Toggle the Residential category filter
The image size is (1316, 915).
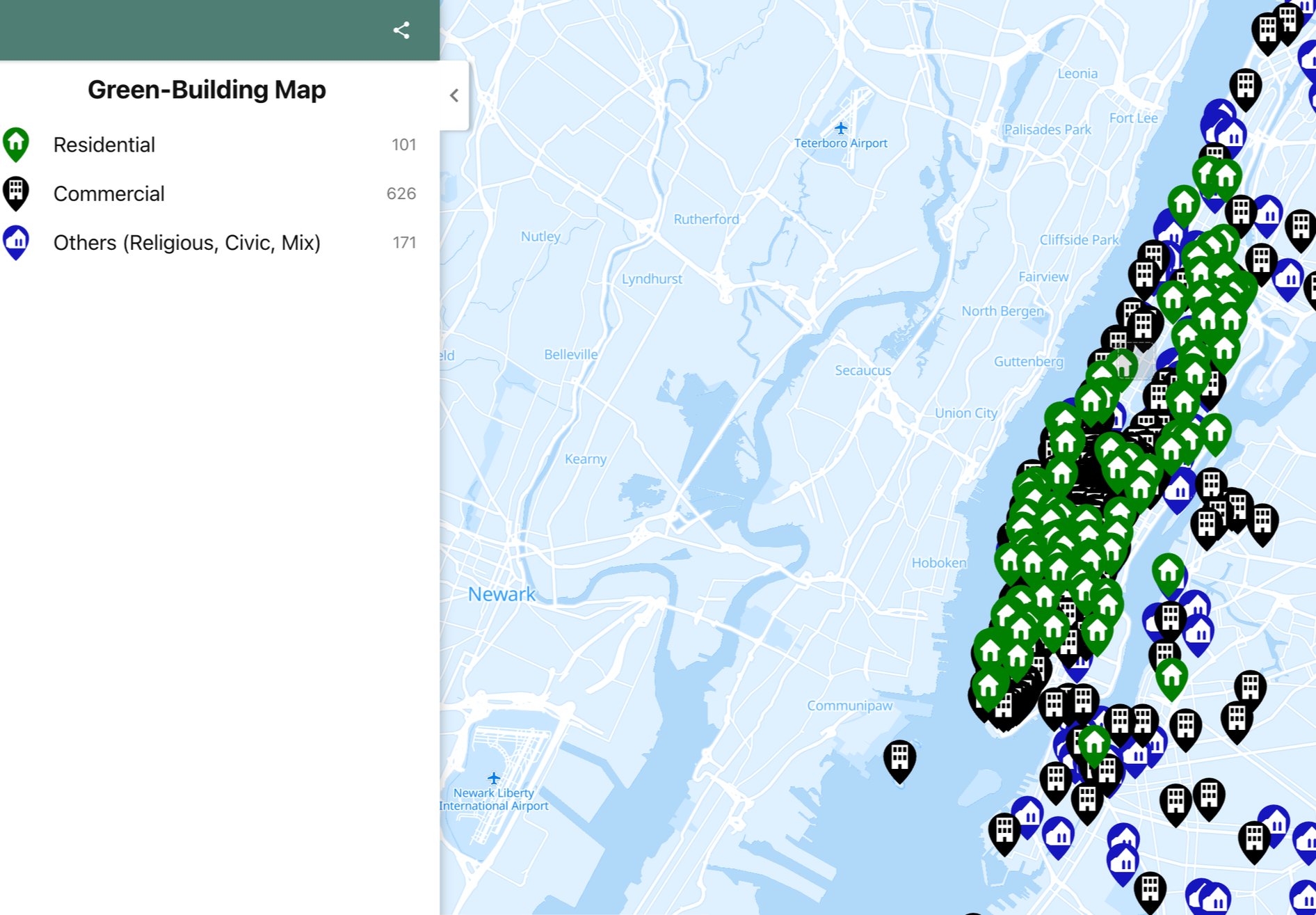tap(104, 145)
